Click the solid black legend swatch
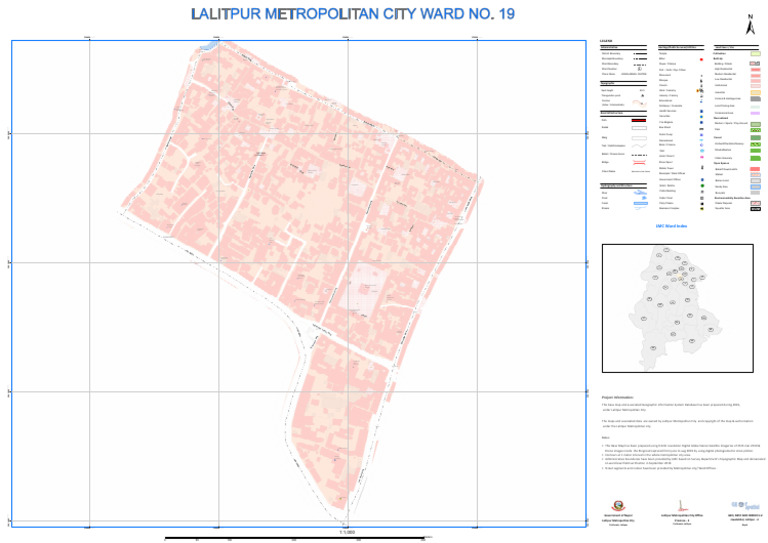The height and width of the screenshot is (543, 768). click(756, 209)
